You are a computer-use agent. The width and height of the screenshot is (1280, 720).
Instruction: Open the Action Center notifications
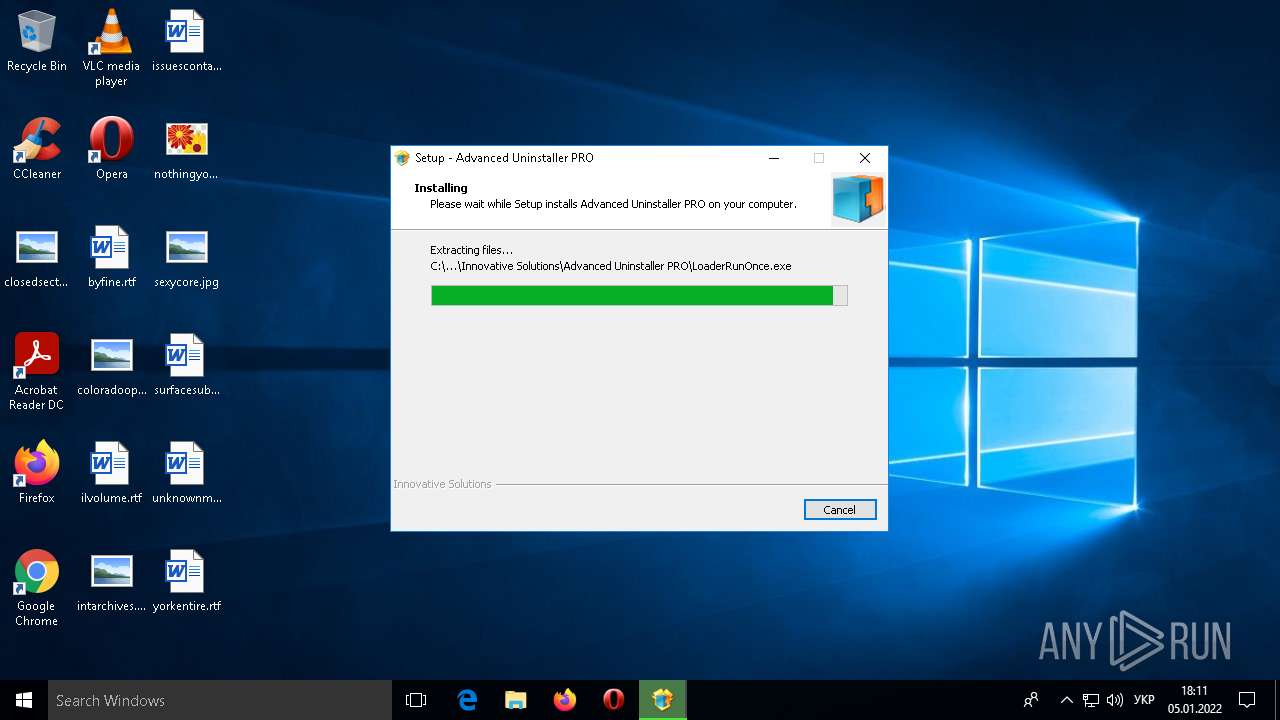pos(1247,700)
